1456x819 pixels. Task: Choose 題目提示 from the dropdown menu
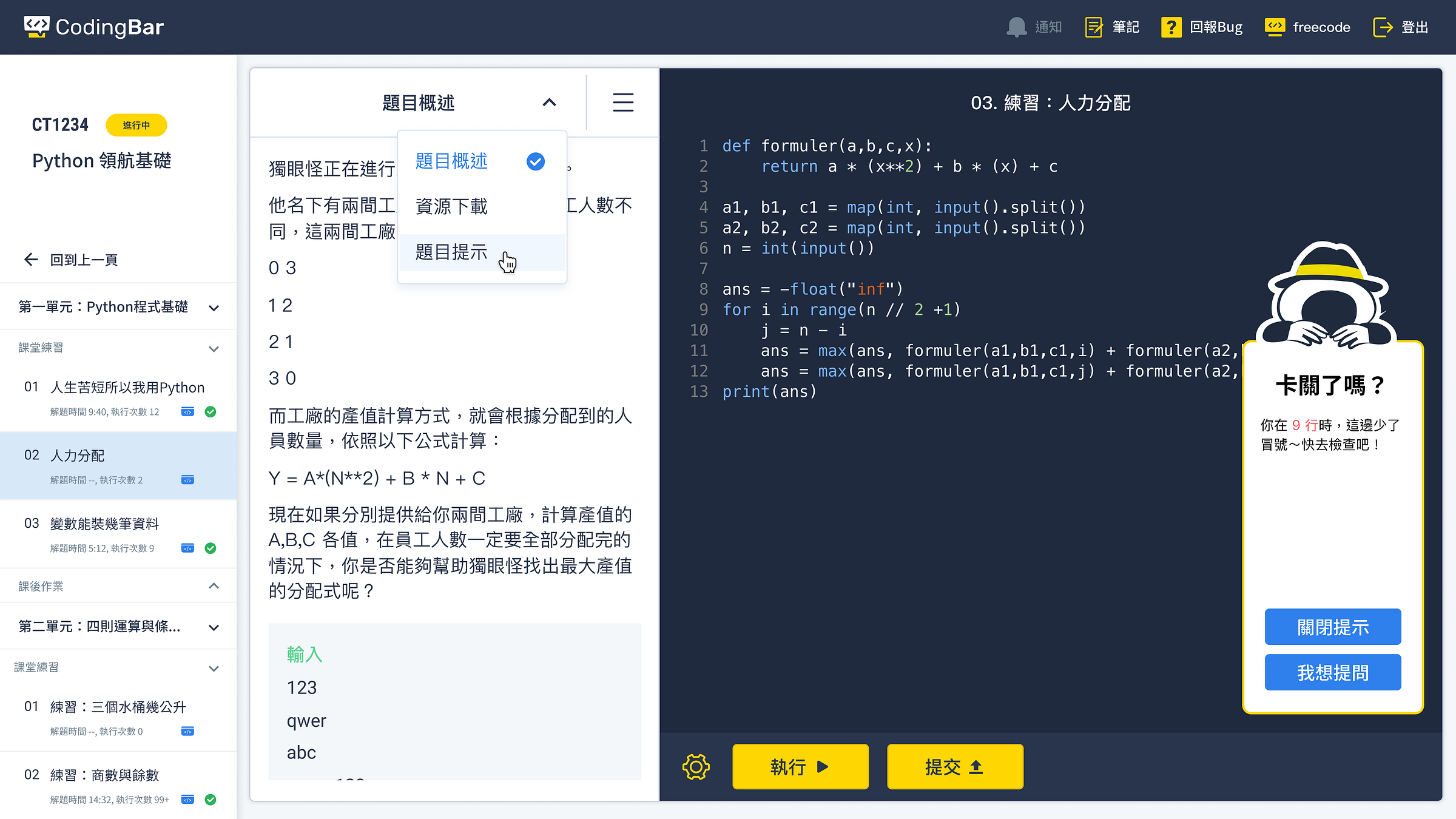[x=452, y=252]
